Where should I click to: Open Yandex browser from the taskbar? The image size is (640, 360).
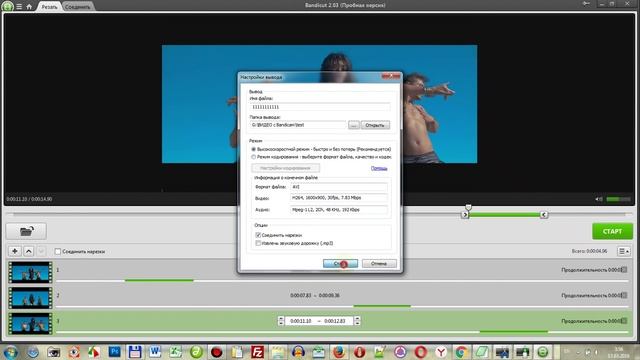[441, 352]
